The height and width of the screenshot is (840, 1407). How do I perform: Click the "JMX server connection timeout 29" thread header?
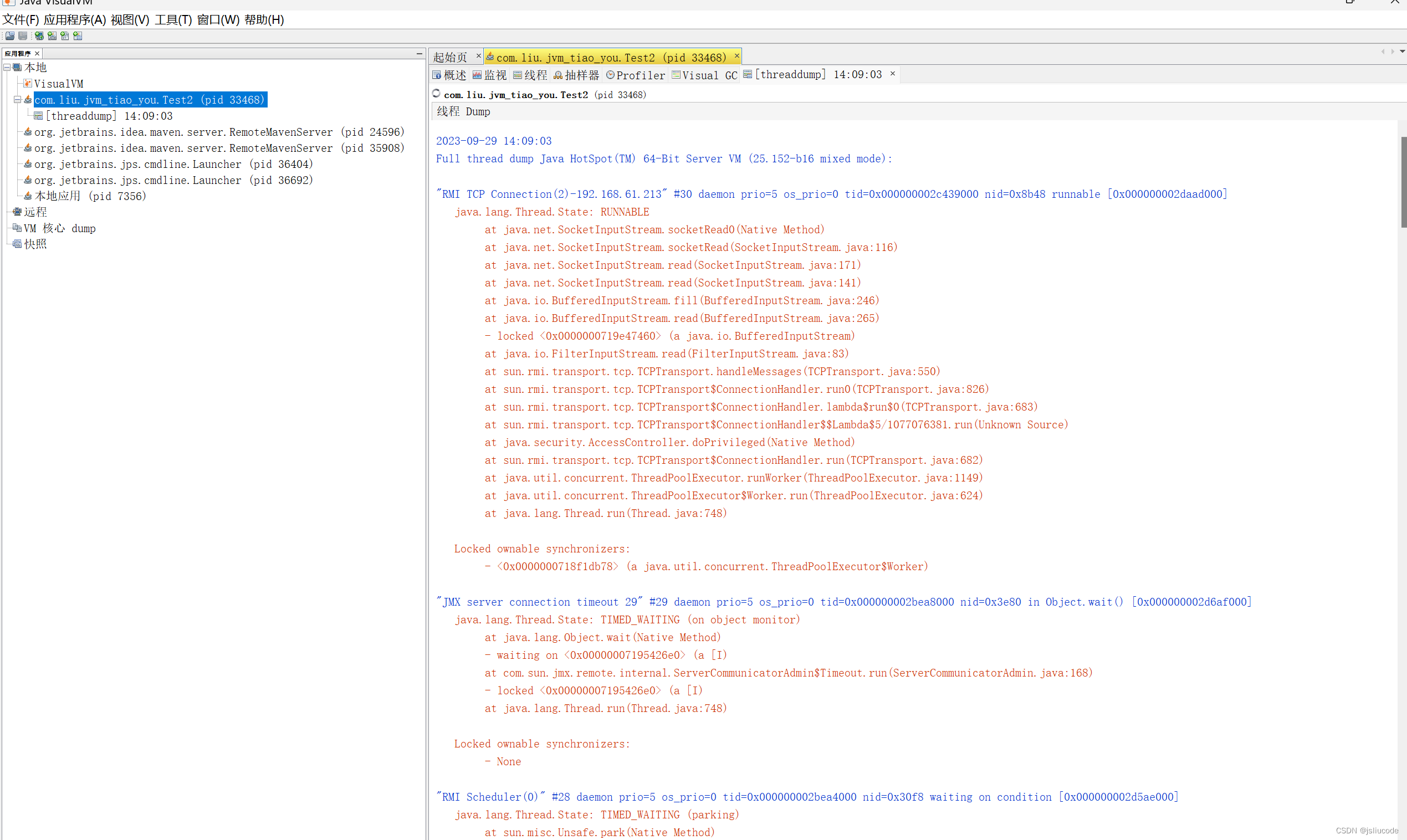pos(844,602)
